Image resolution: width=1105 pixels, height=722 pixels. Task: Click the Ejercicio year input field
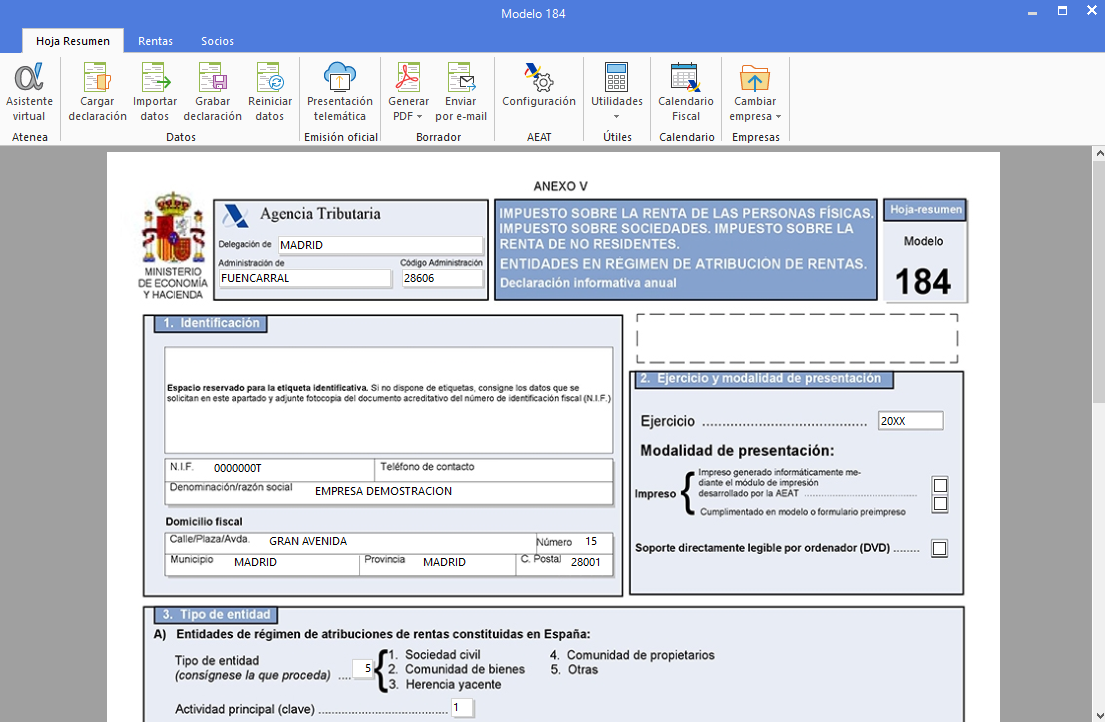(x=910, y=421)
